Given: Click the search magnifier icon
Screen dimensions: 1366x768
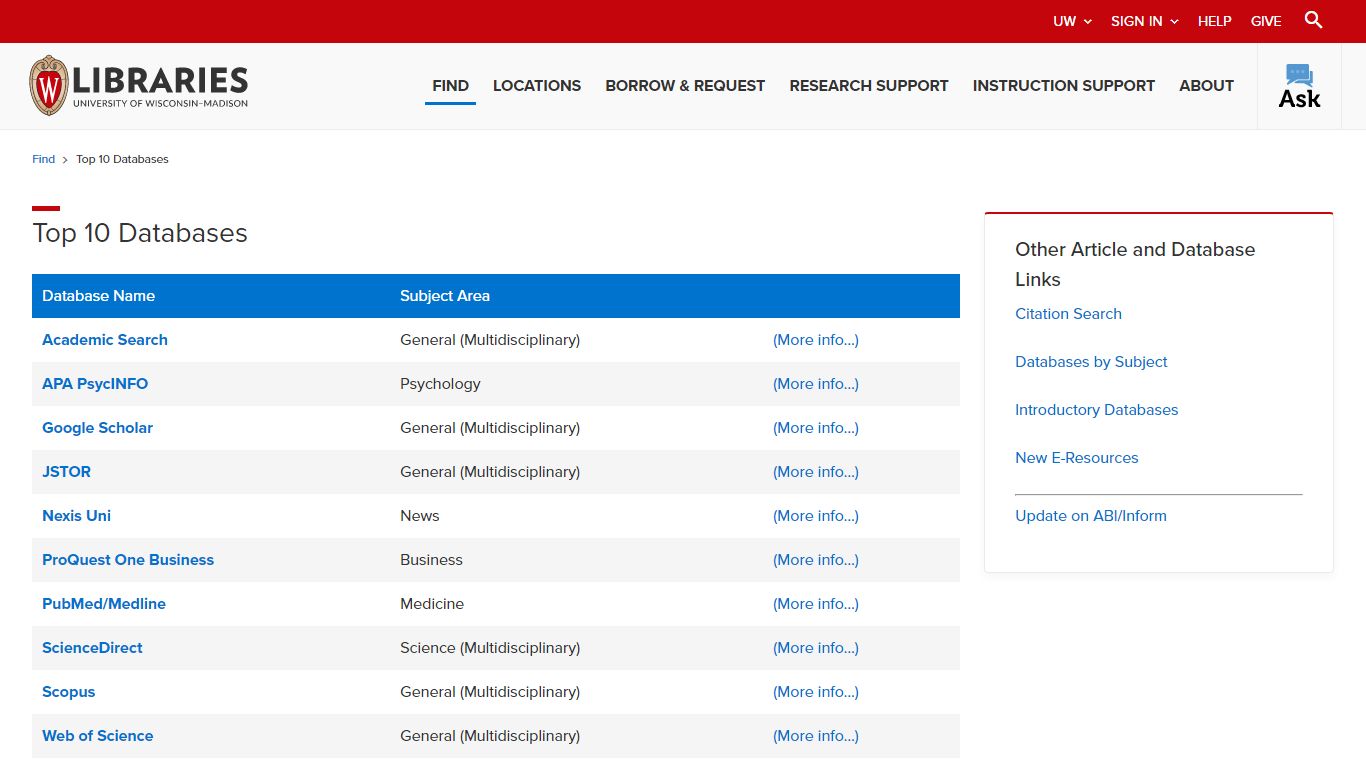Looking at the screenshot, I should pyautogui.click(x=1314, y=20).
